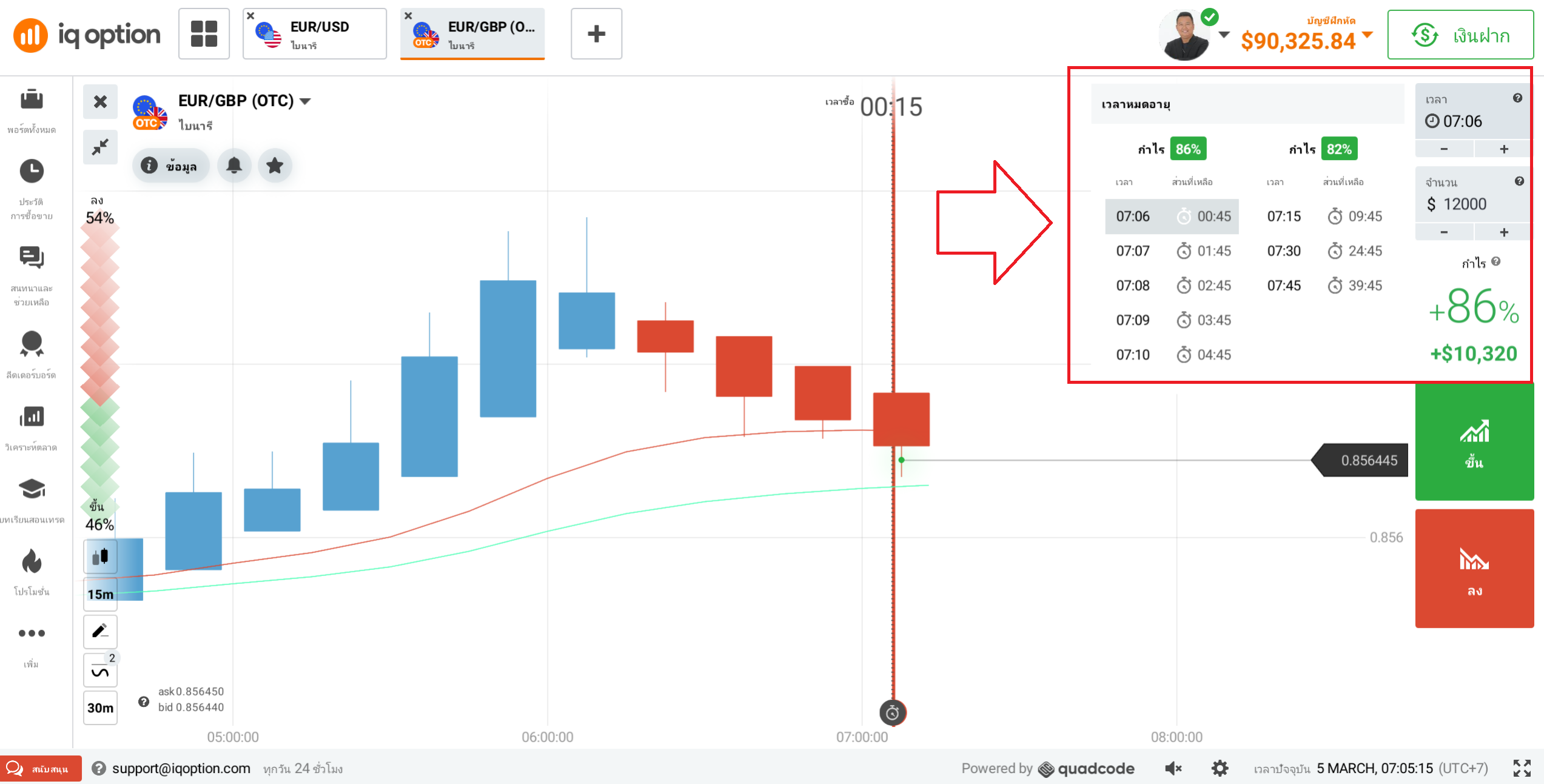
Task: Open market analysis sidebar icon
Action: coord(32,417)
